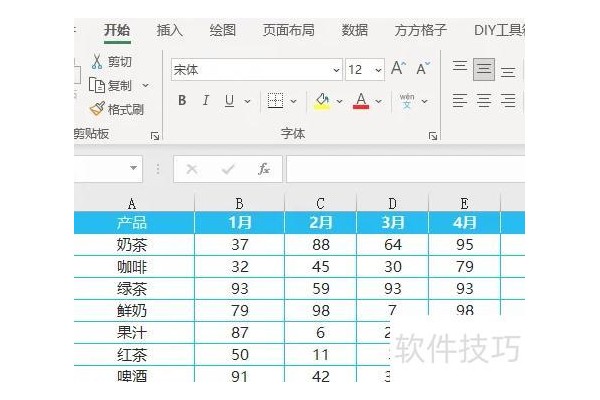Center text horizontally
This screenshot has width=600, height=400.
coord(484,101)
